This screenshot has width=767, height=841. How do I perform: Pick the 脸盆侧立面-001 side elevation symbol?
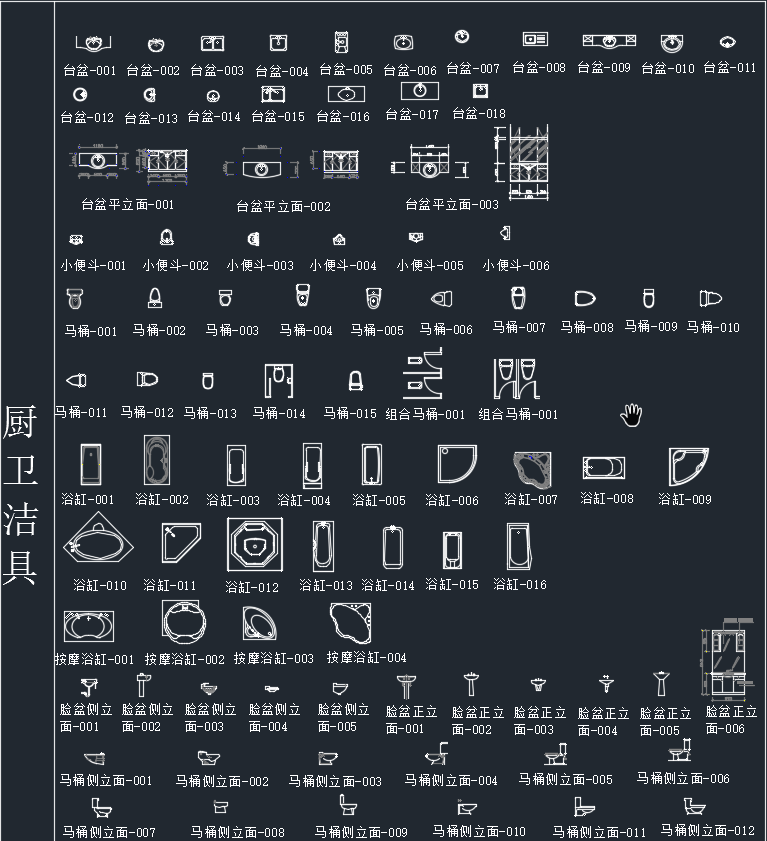(x=90, y=686)
